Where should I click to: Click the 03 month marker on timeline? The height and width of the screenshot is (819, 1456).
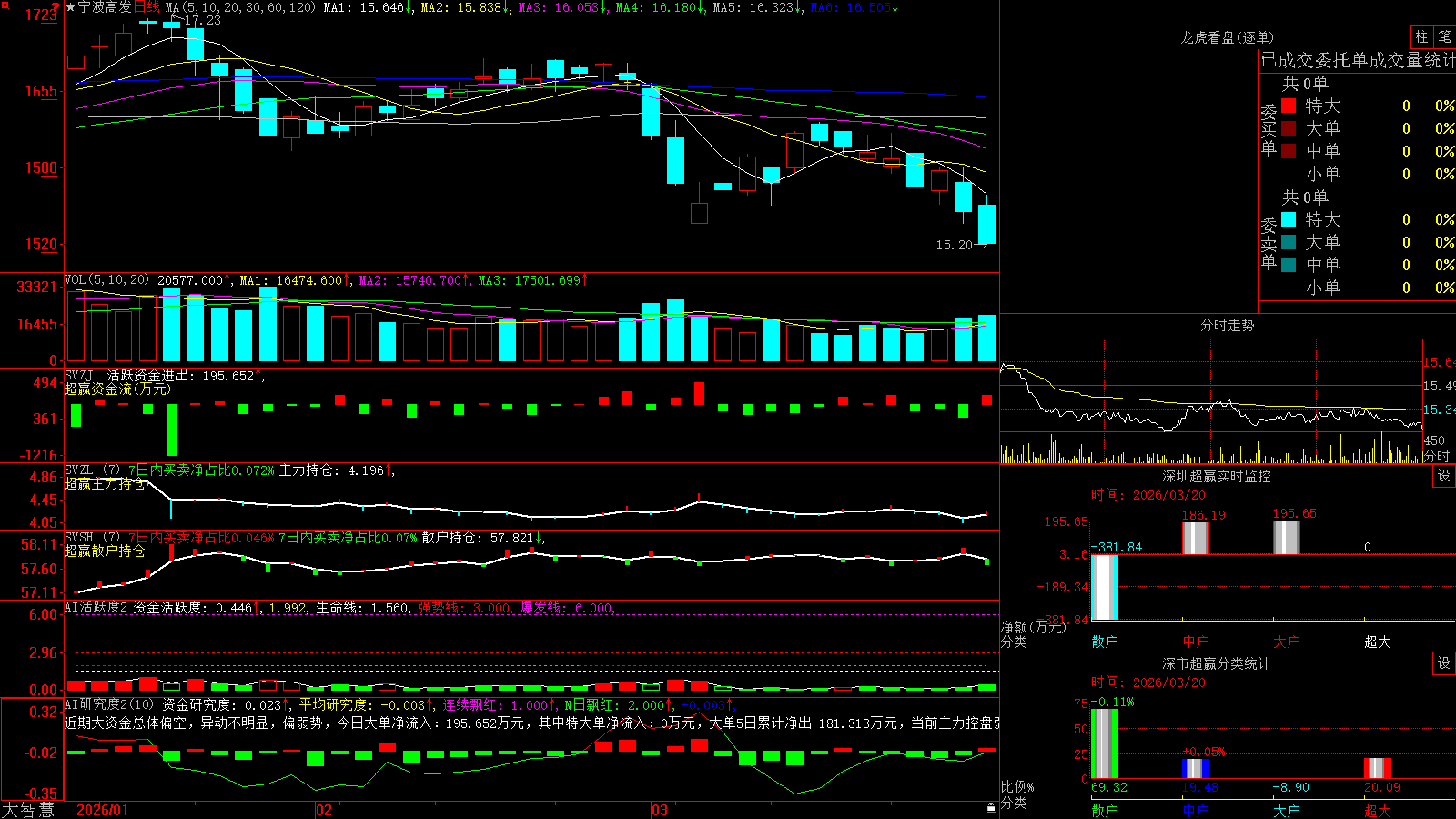tap(660, 810)
